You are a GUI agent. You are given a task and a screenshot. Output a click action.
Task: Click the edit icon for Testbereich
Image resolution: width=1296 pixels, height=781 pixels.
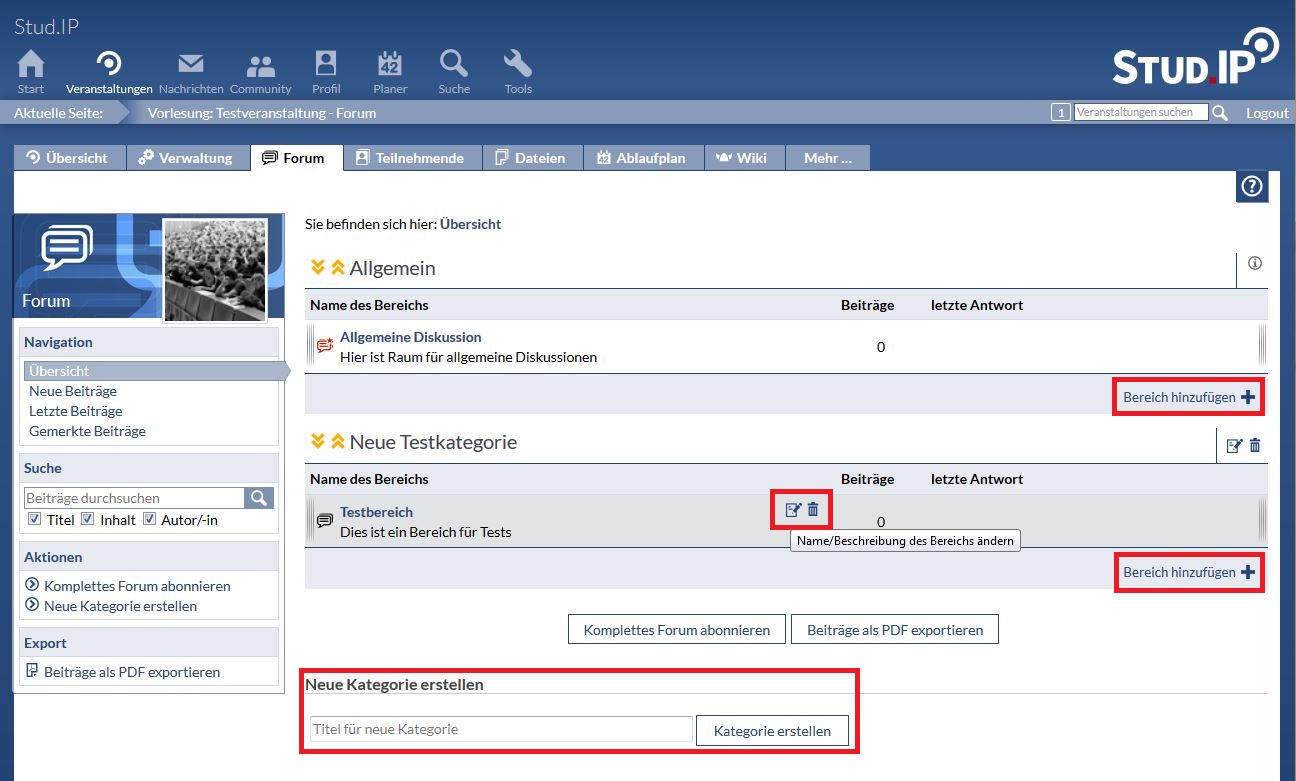(793, 510)
